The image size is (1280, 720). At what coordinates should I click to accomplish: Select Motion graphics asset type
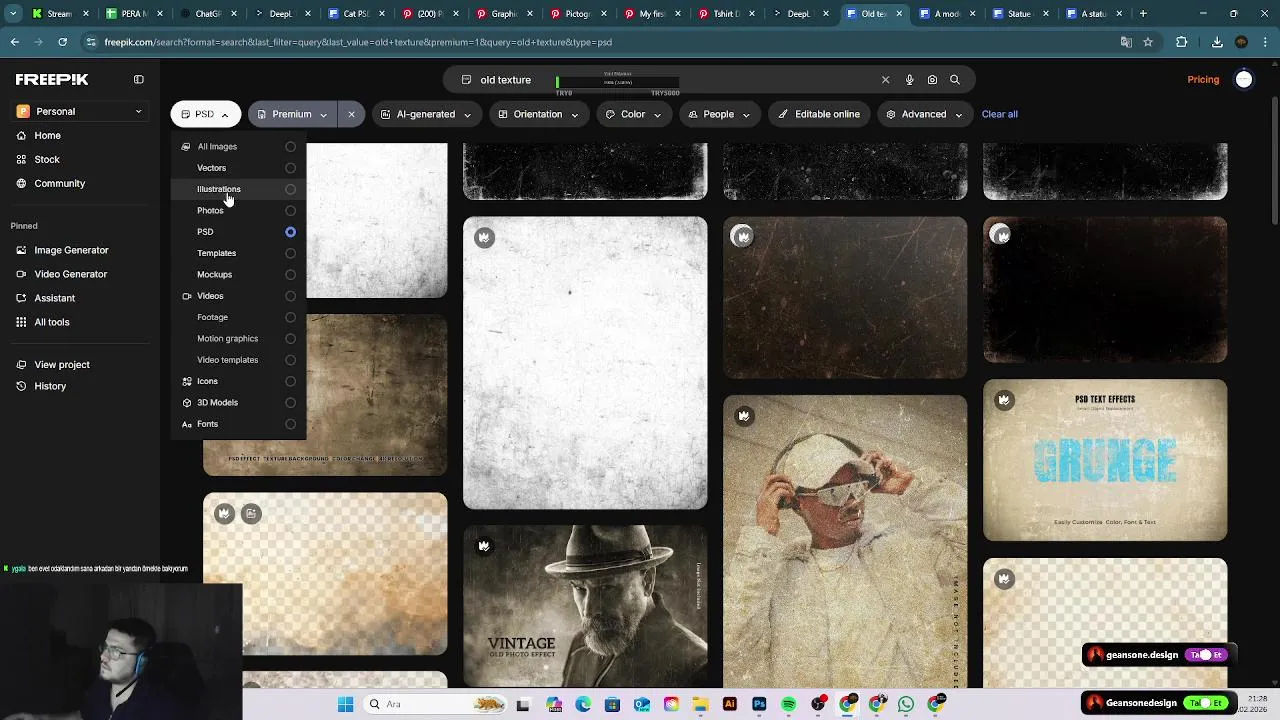click(238, 339)
